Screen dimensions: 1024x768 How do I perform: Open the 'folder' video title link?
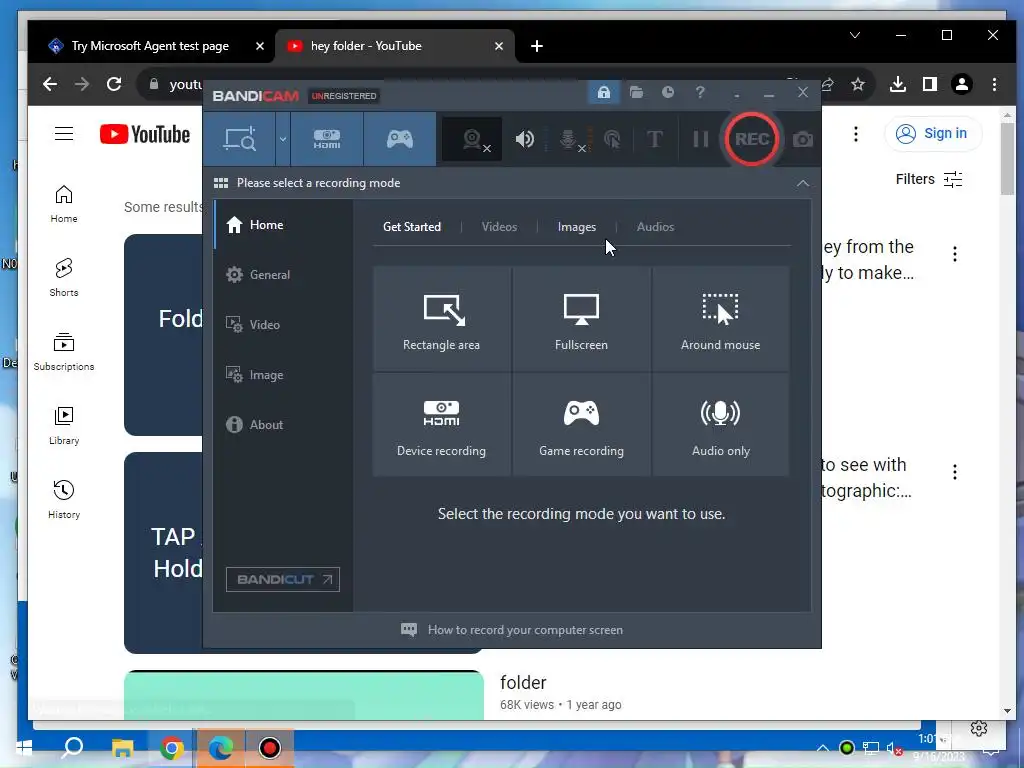[x=523, y=682]
